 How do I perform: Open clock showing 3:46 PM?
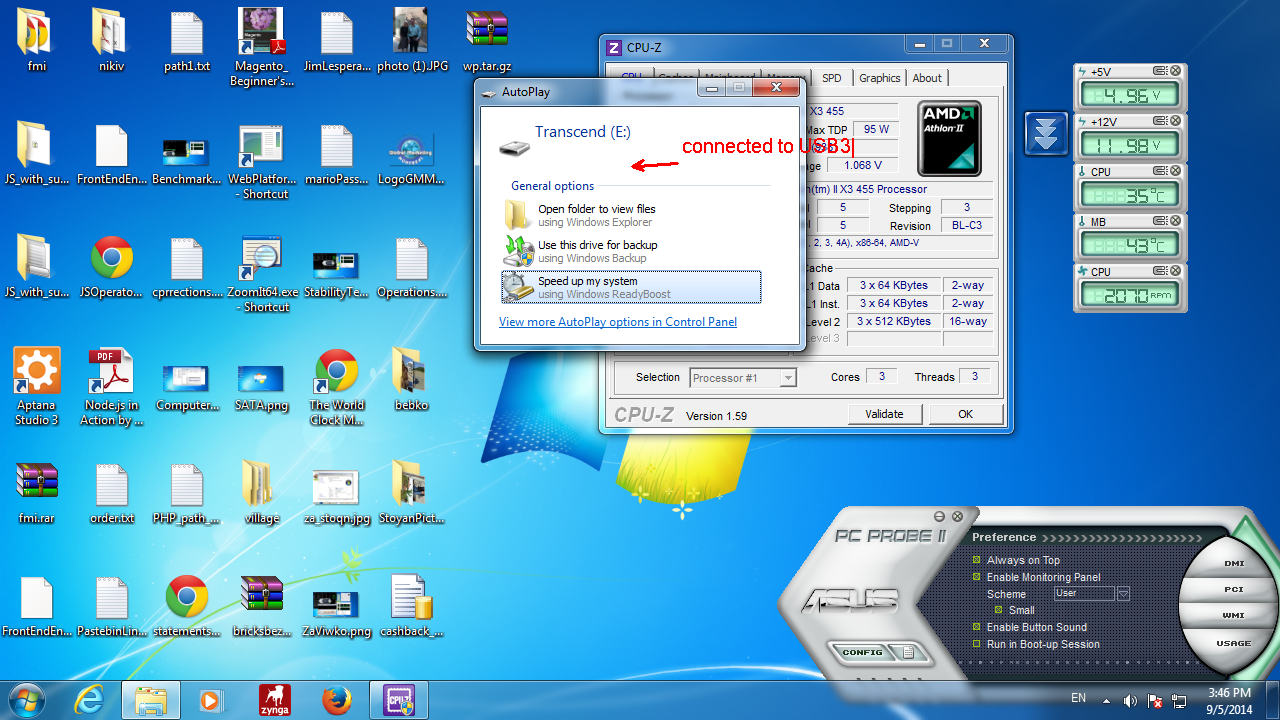pos(1228,700)
